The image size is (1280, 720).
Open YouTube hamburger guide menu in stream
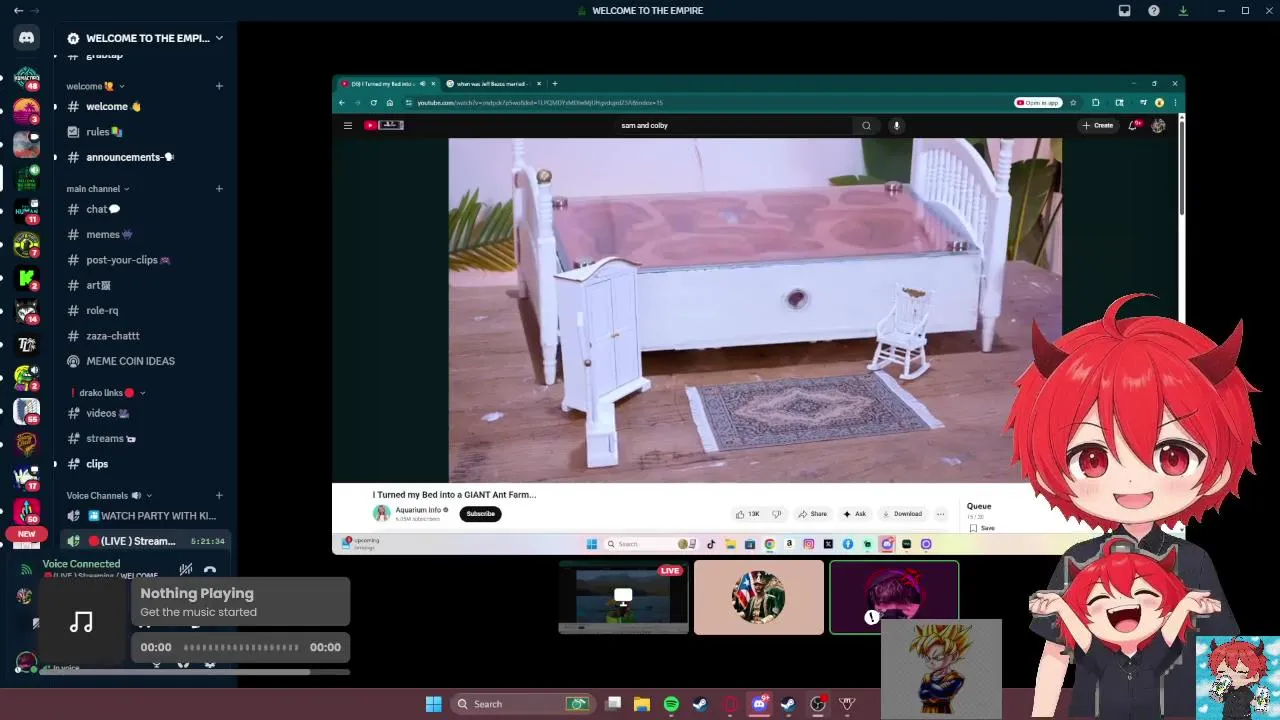coord(347,125)
